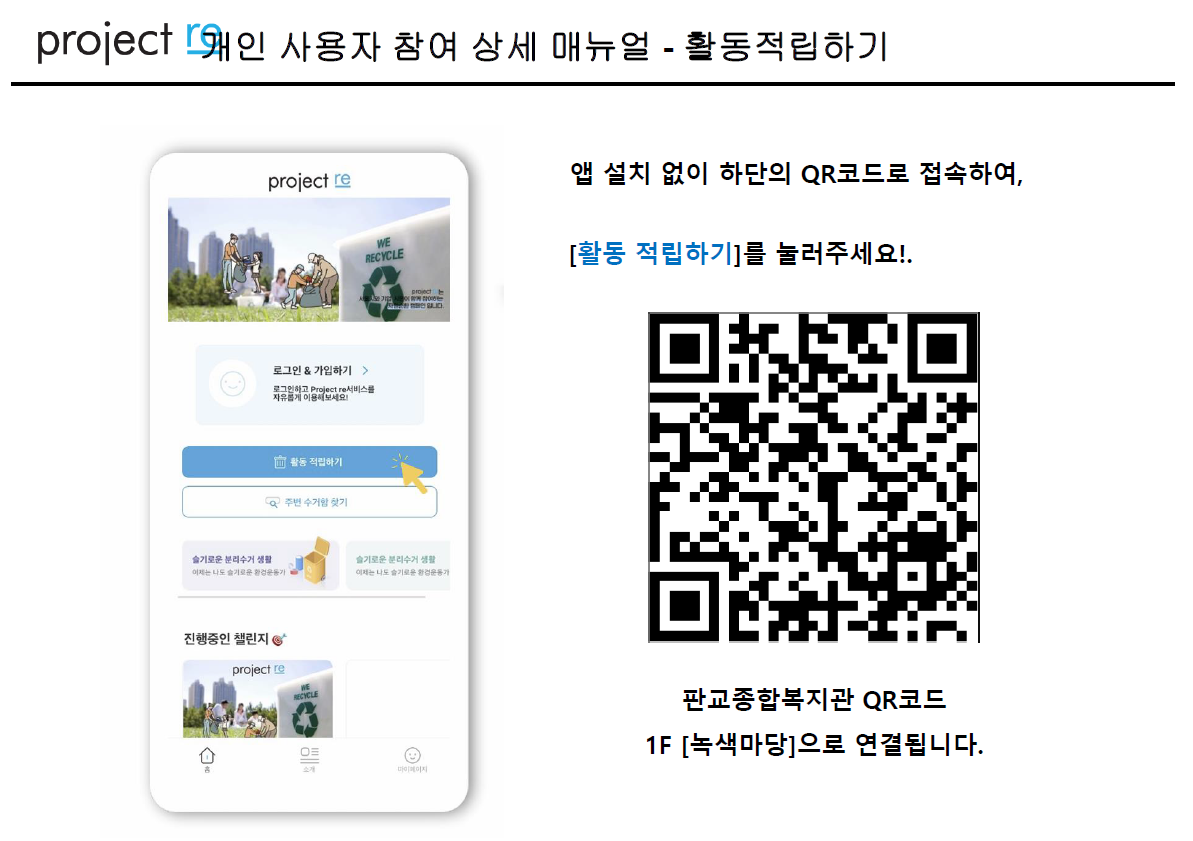Viewport: 1193px width, 841px height.
Task: Select the 진행중인 챌린지 heading
Action: [x=226, y=639]
